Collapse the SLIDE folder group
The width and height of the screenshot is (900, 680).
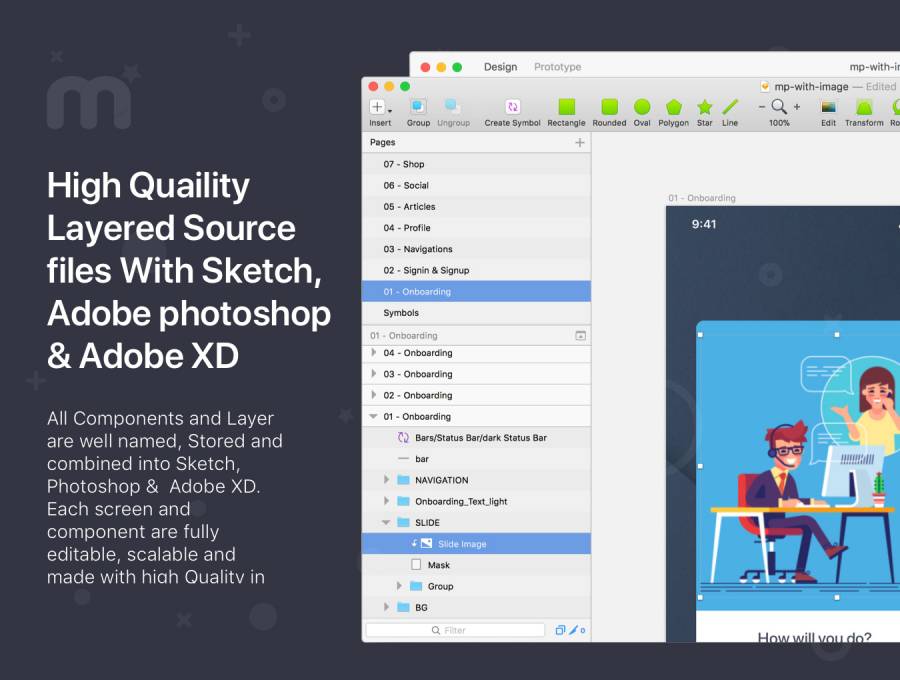pos(387,522)
